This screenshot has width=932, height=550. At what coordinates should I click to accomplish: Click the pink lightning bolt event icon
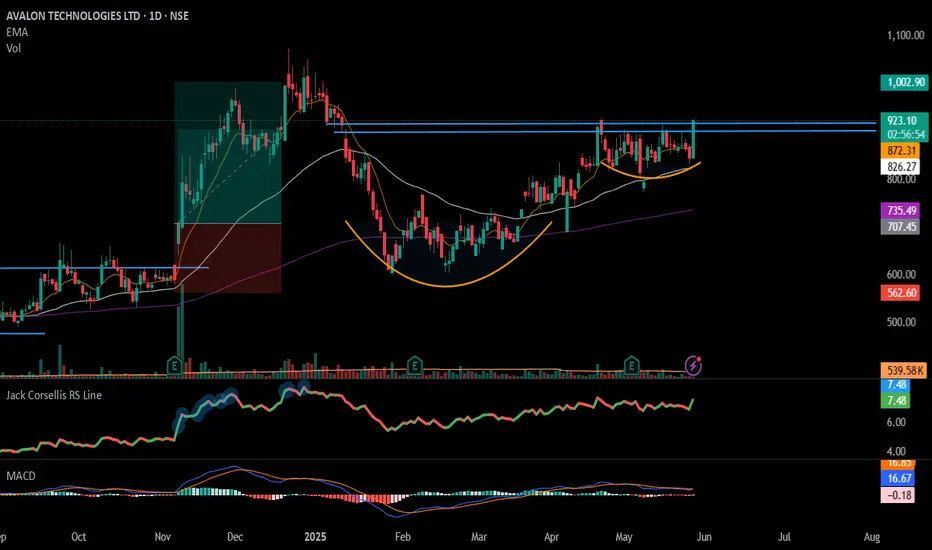(693, 366)
